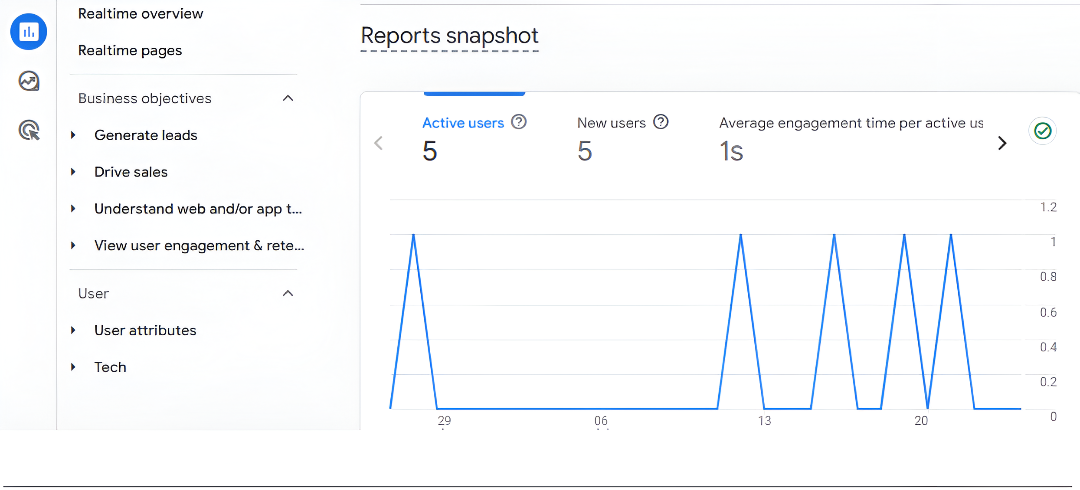The height and width of the screenshot is (490, 1080).
Task: Open the Advertising icon in the rail
Action: [x=29, y=130]
